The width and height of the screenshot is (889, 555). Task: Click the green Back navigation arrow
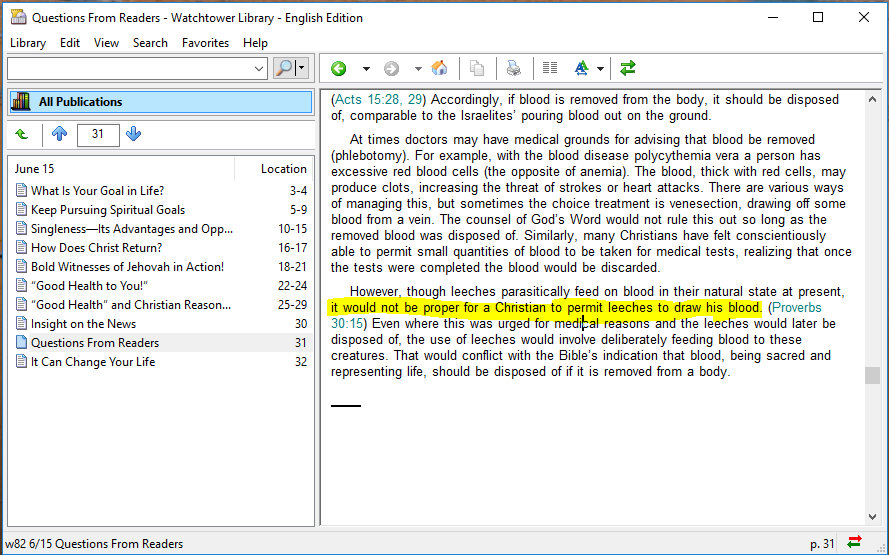pyautogui.click(x=339, y=69)
